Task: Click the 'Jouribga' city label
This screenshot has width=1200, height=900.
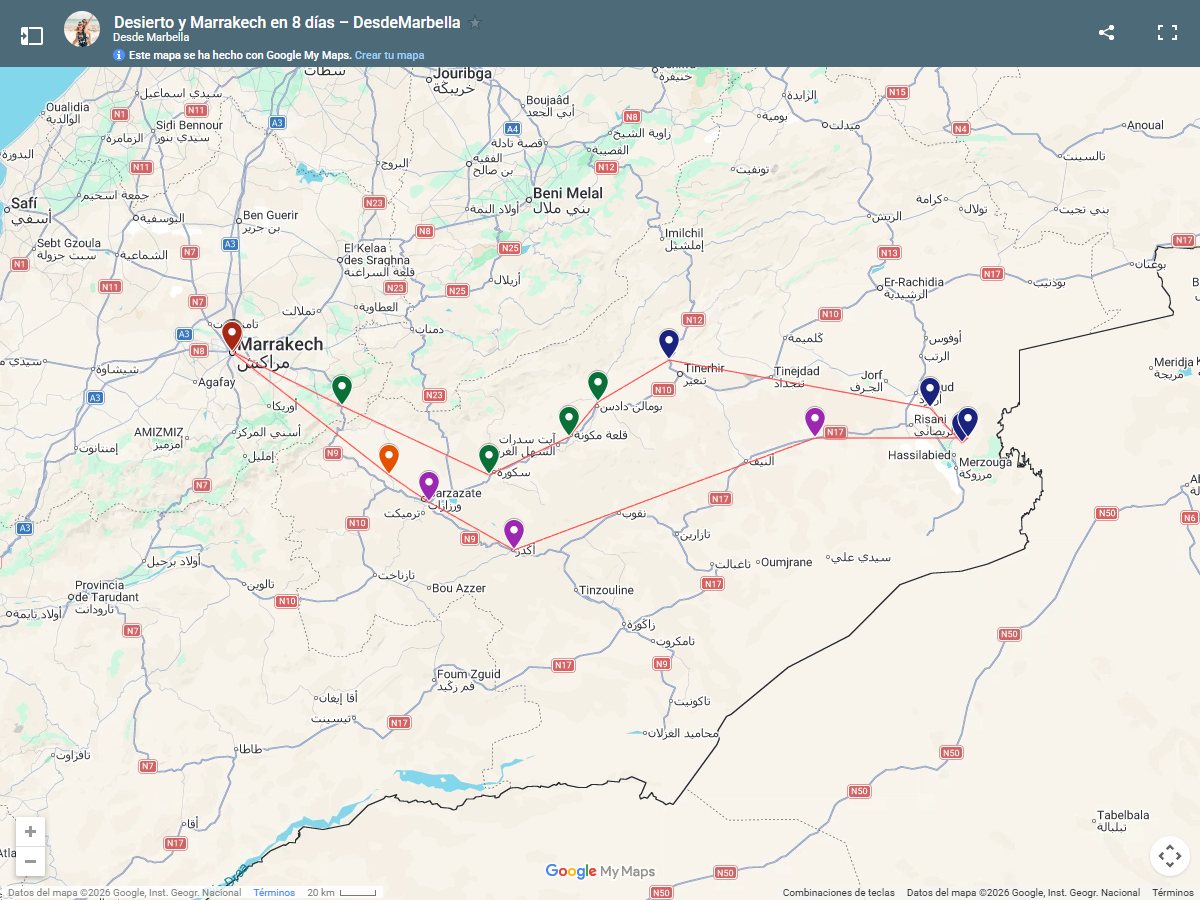Action: [x=462, y=74]
